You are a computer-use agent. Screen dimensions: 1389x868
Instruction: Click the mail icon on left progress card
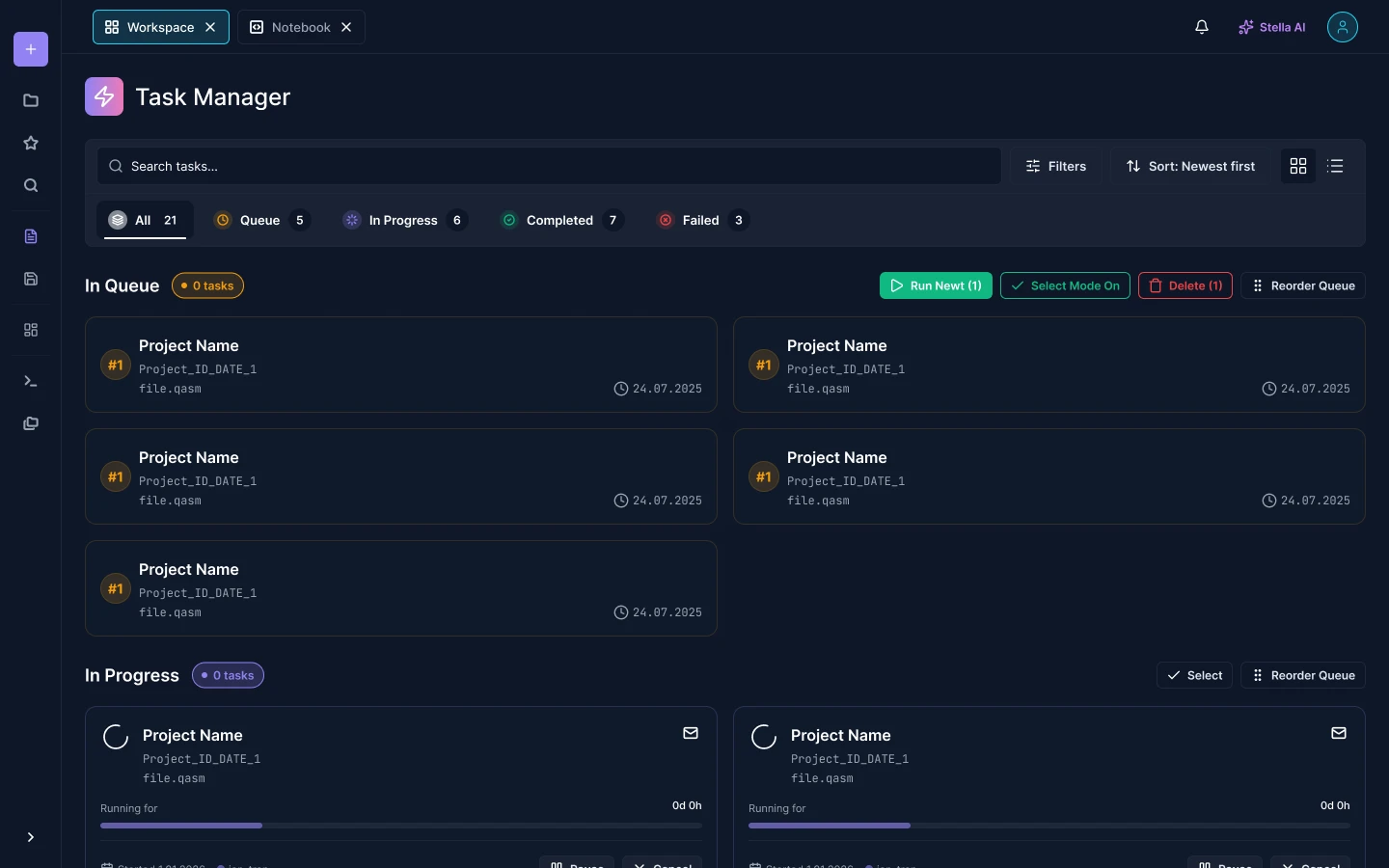(x=691, y=733)
